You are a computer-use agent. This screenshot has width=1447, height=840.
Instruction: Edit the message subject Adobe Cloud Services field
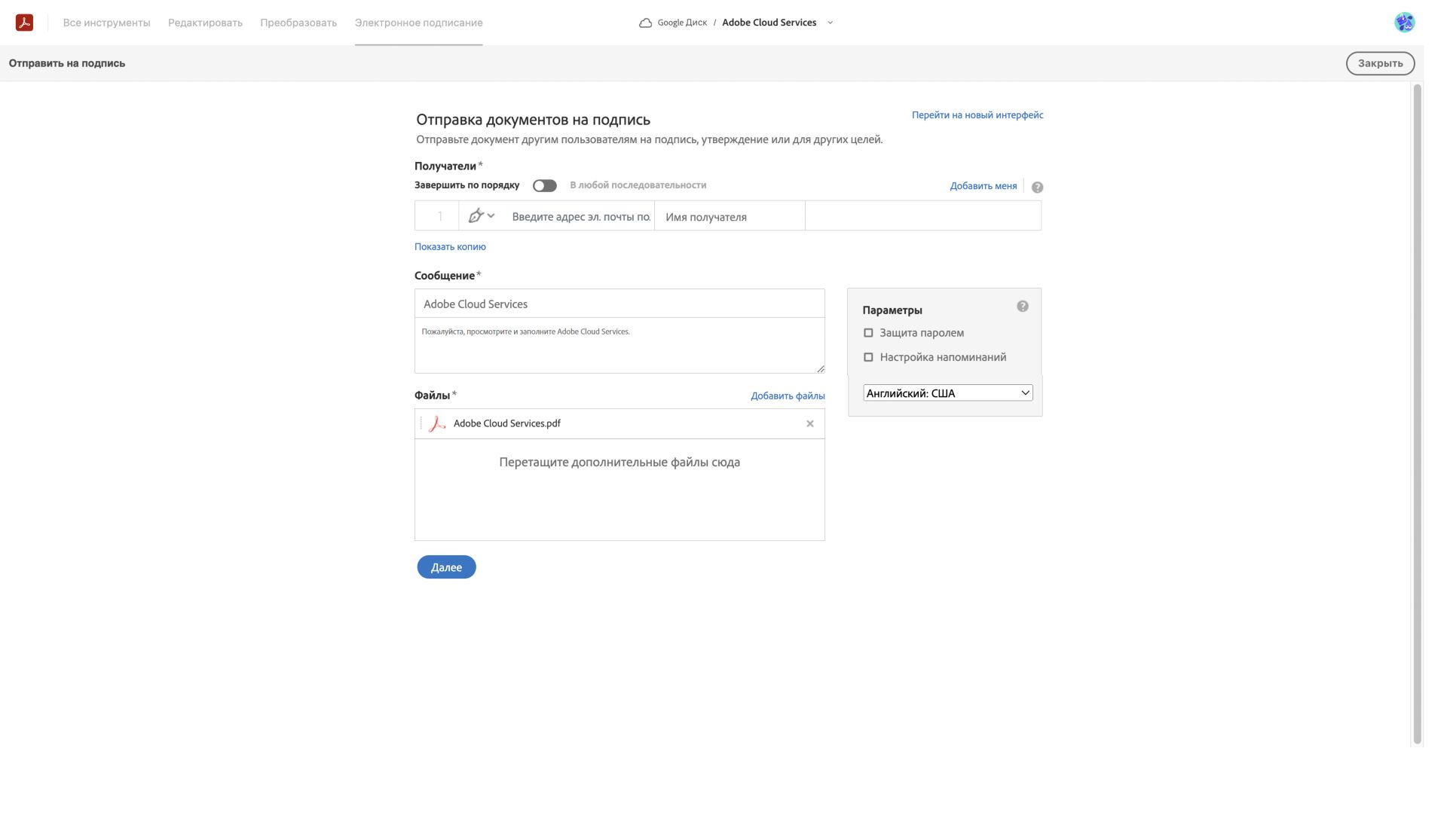[619, 304]
